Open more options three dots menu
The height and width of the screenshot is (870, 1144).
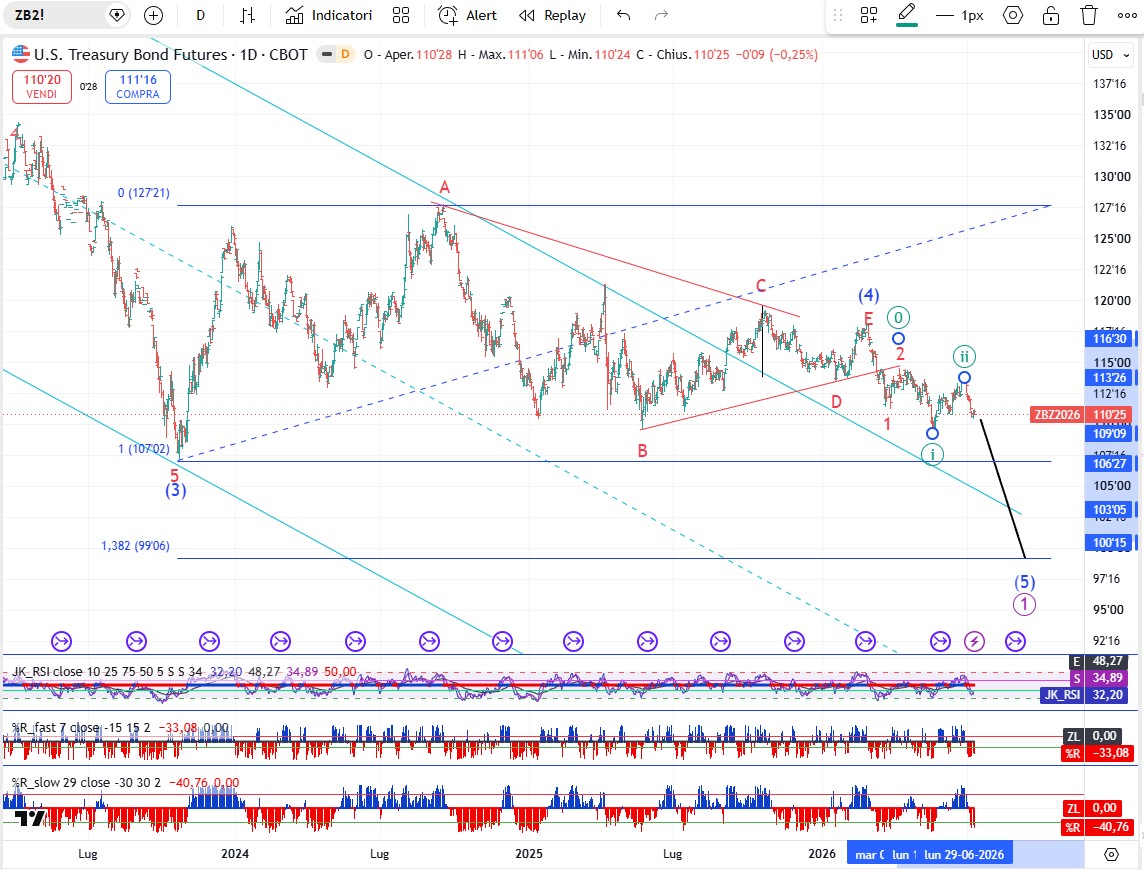1126,15
